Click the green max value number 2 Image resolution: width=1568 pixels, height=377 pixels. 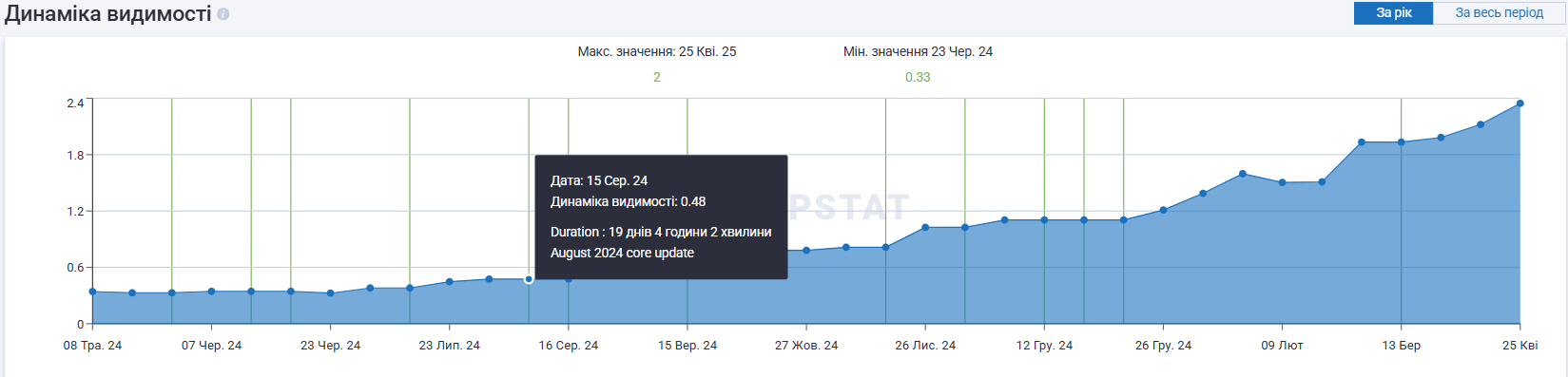click(657, 77)
